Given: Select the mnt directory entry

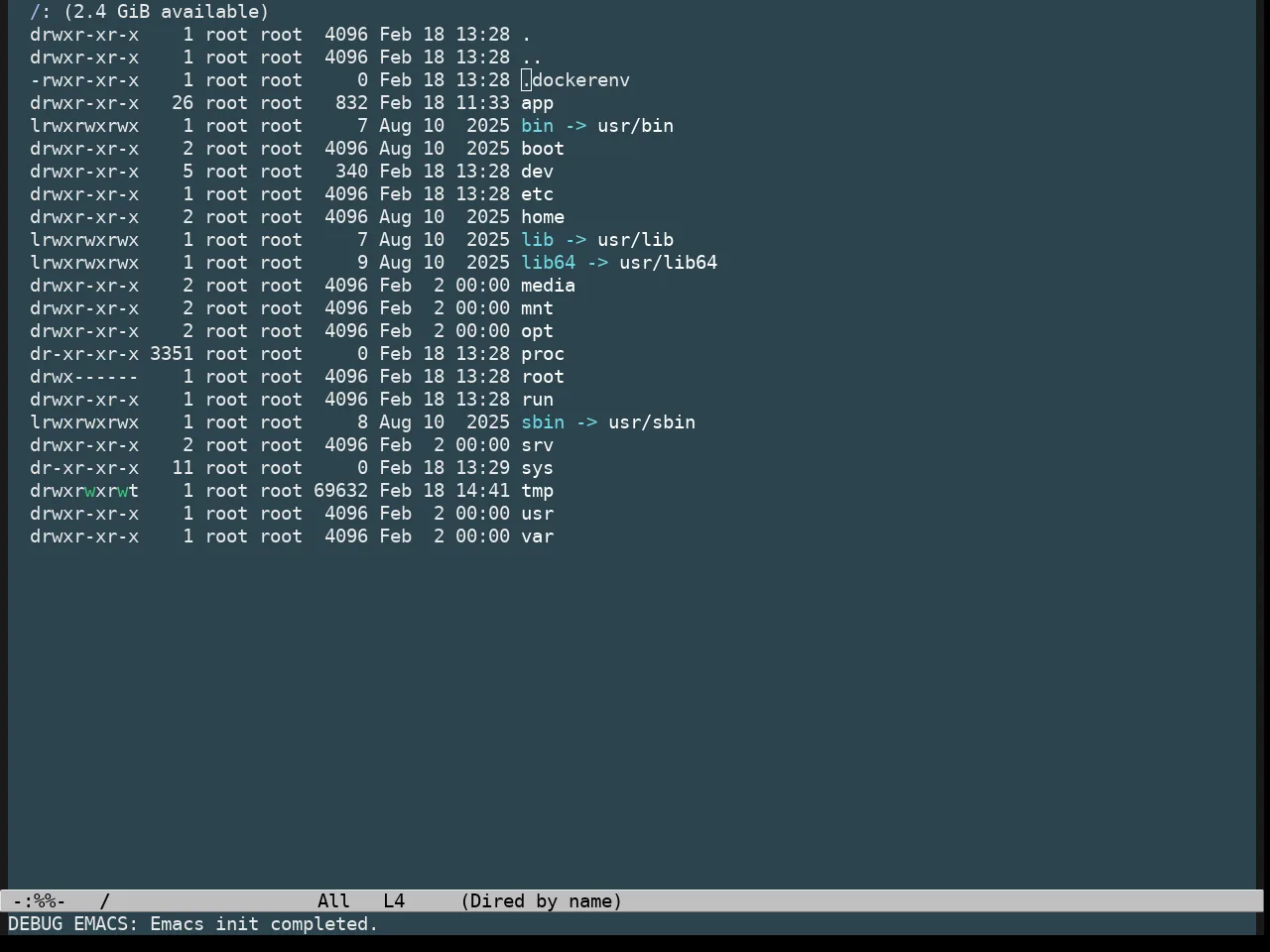Looking at the screenshot, I should point(537,308).
